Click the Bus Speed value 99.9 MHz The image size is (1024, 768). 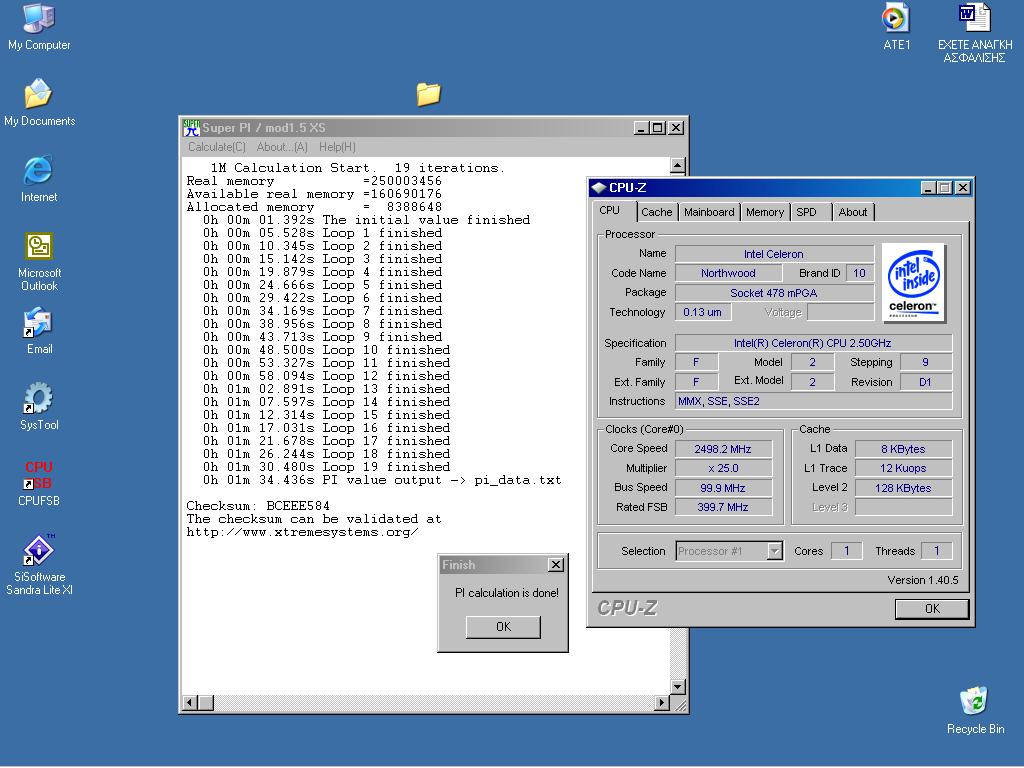pos(723,488)
